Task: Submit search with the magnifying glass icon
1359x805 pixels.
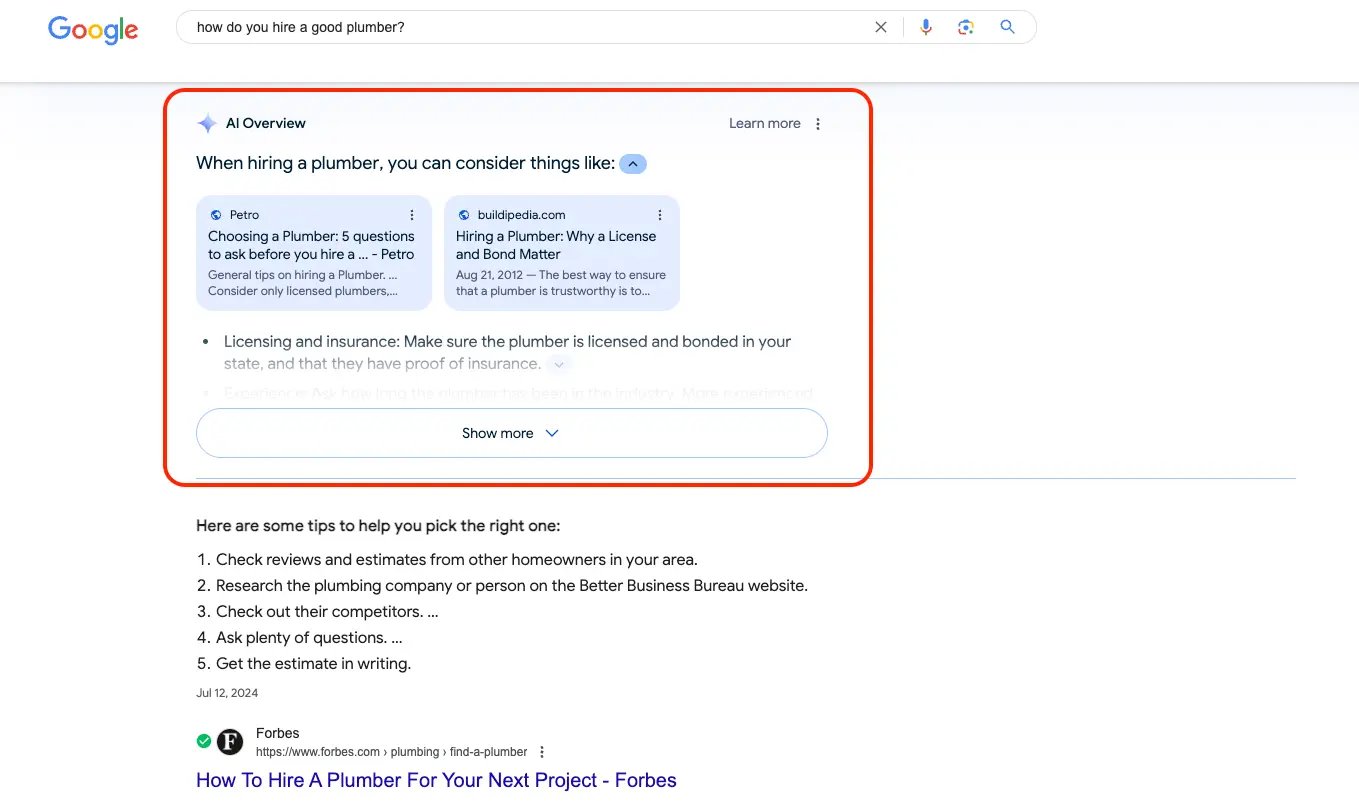Action: tap(1008, 27)
